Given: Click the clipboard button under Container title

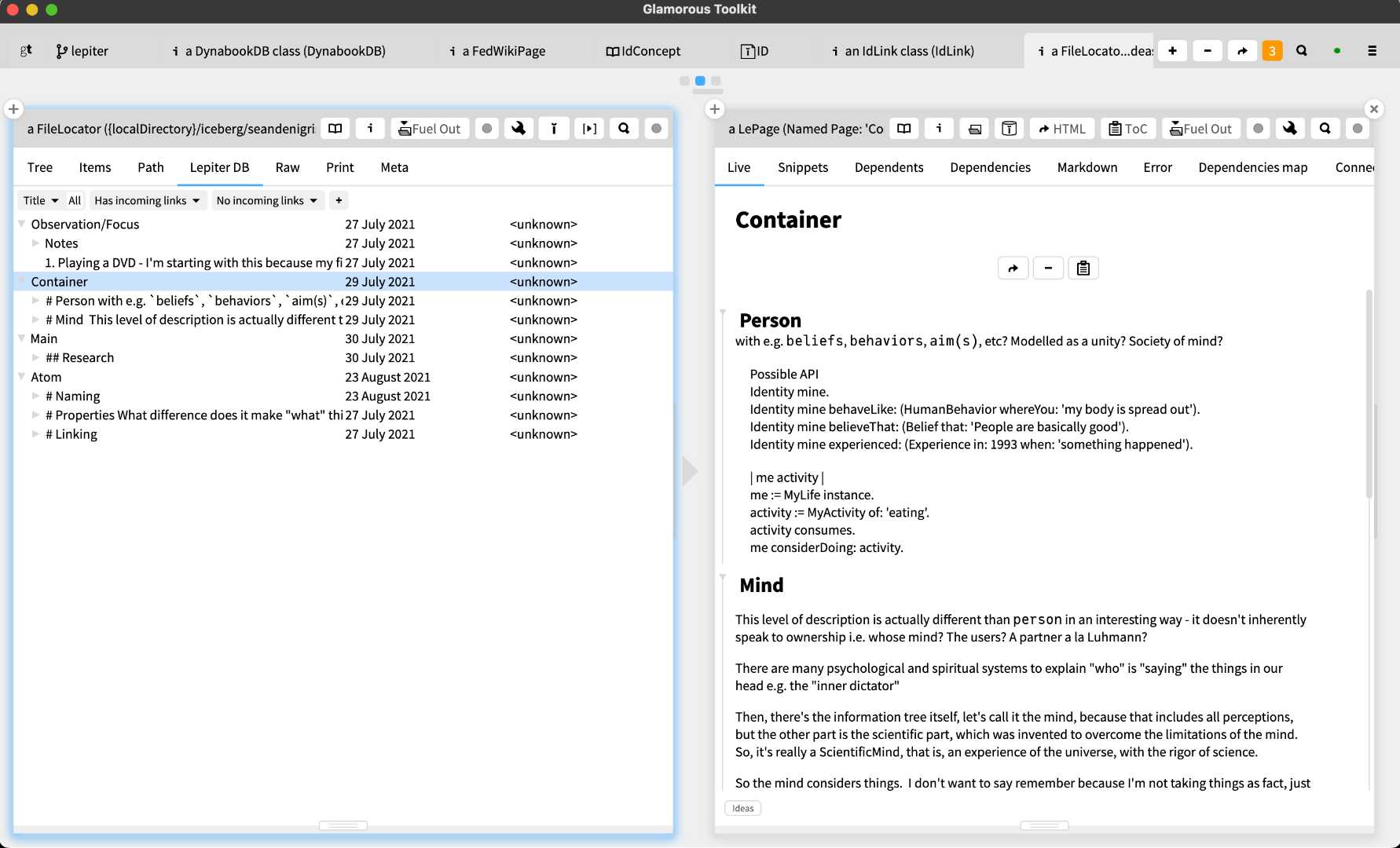Looking at the screenshot, I should coord(1083,269).
